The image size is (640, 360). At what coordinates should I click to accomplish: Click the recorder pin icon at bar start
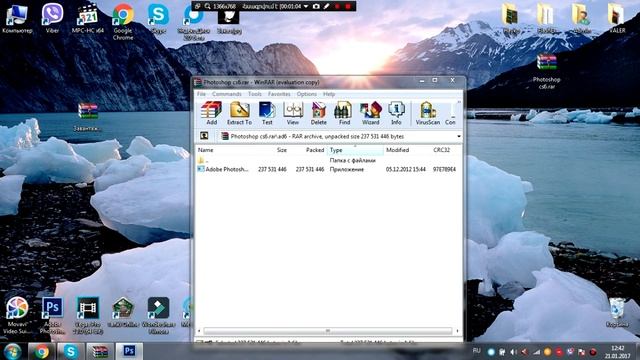pyautogui.click(x=198, y=6)
